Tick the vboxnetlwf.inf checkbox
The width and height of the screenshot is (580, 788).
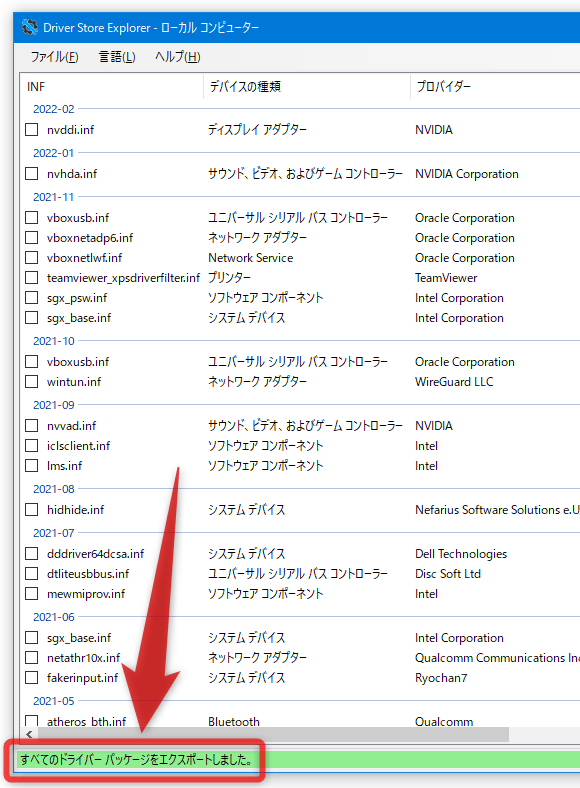click(32, 258)
